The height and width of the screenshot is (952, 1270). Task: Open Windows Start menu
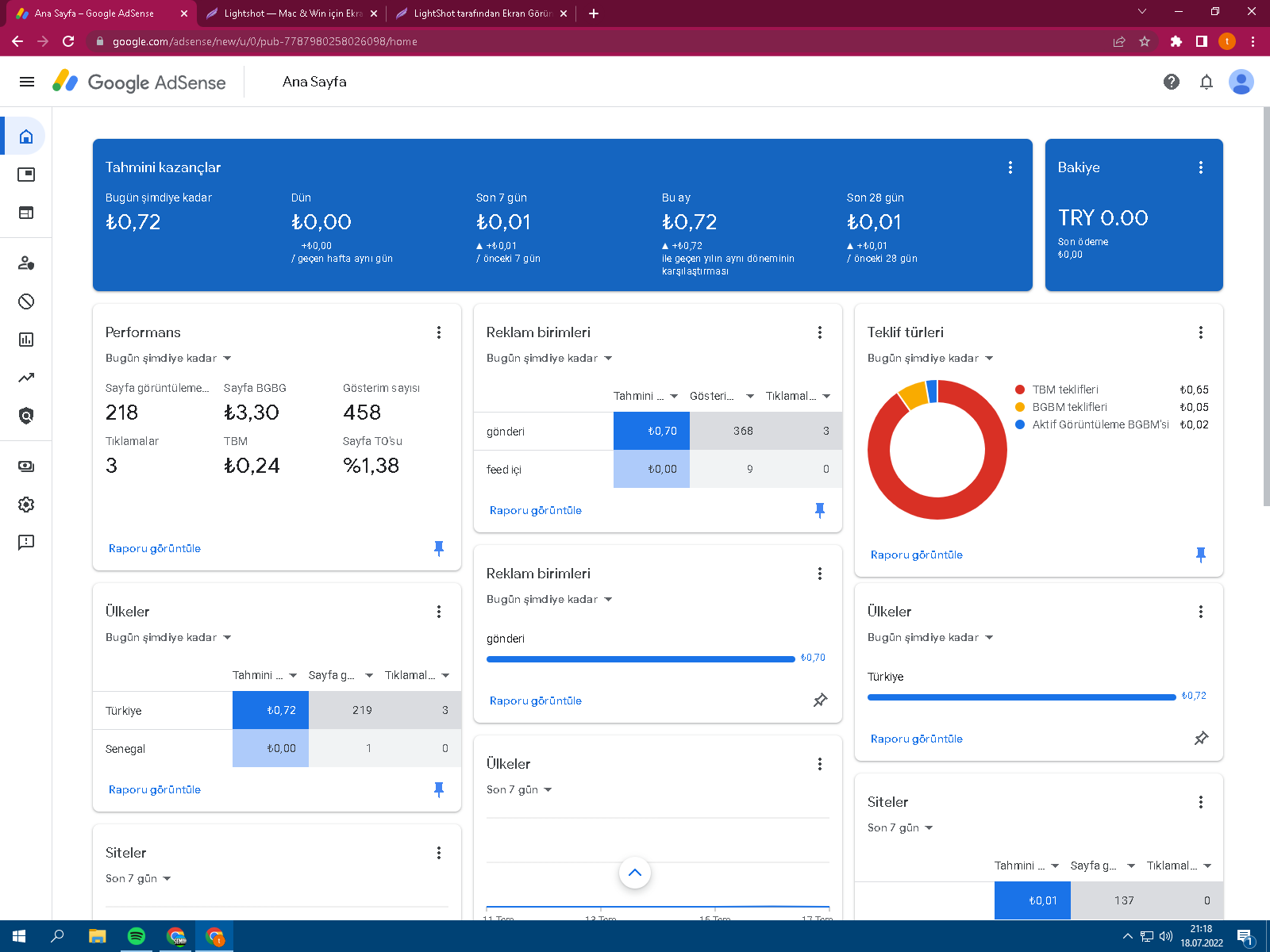(19, 936)
